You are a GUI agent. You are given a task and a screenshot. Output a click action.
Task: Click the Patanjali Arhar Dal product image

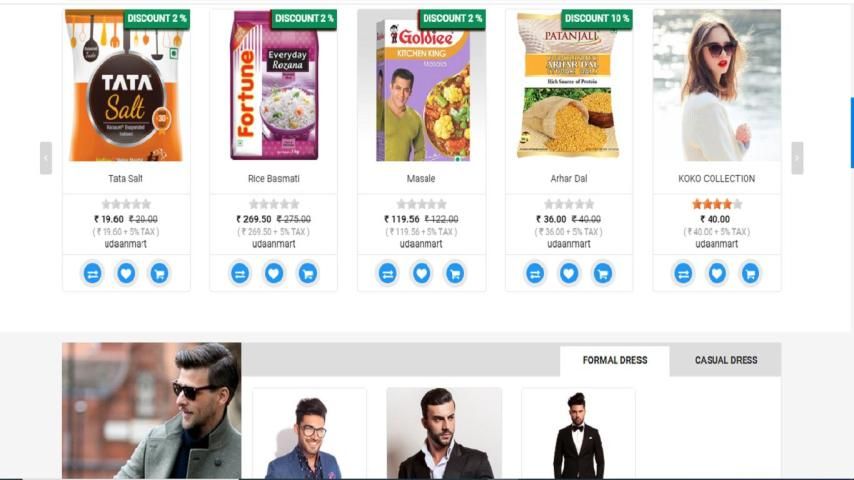569,86
